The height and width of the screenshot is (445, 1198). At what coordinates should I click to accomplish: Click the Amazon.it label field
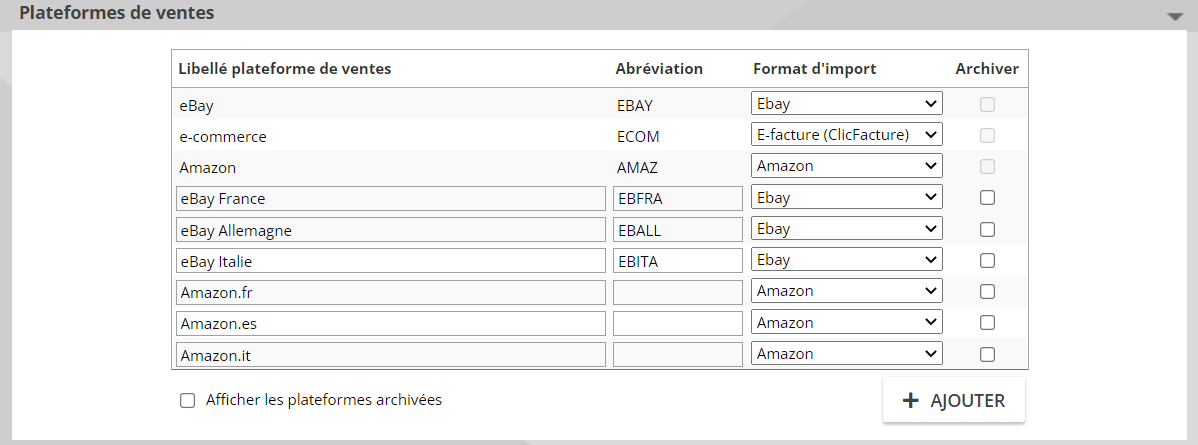(390, 355)
